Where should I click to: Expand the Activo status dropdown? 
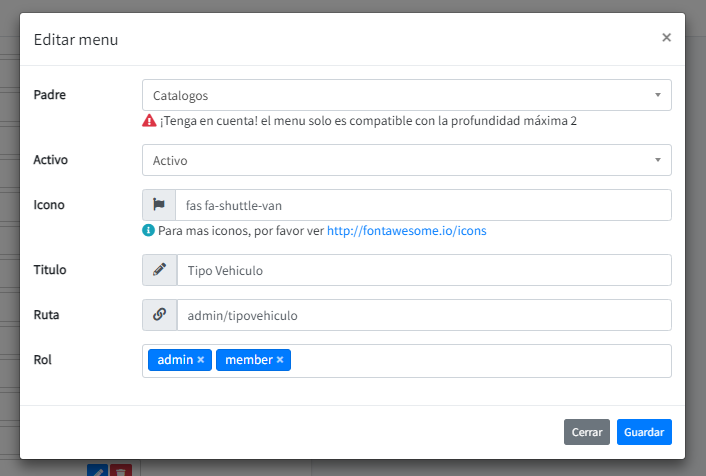[x=400, y=160]
